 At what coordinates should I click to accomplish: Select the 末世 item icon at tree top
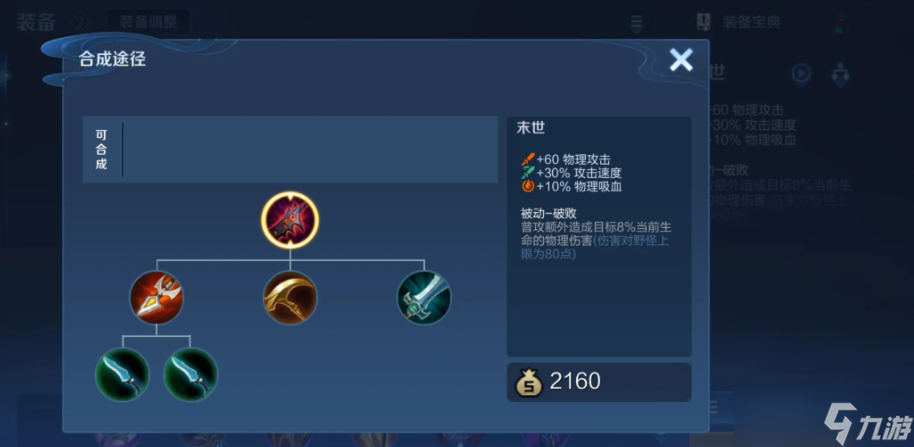290,220
